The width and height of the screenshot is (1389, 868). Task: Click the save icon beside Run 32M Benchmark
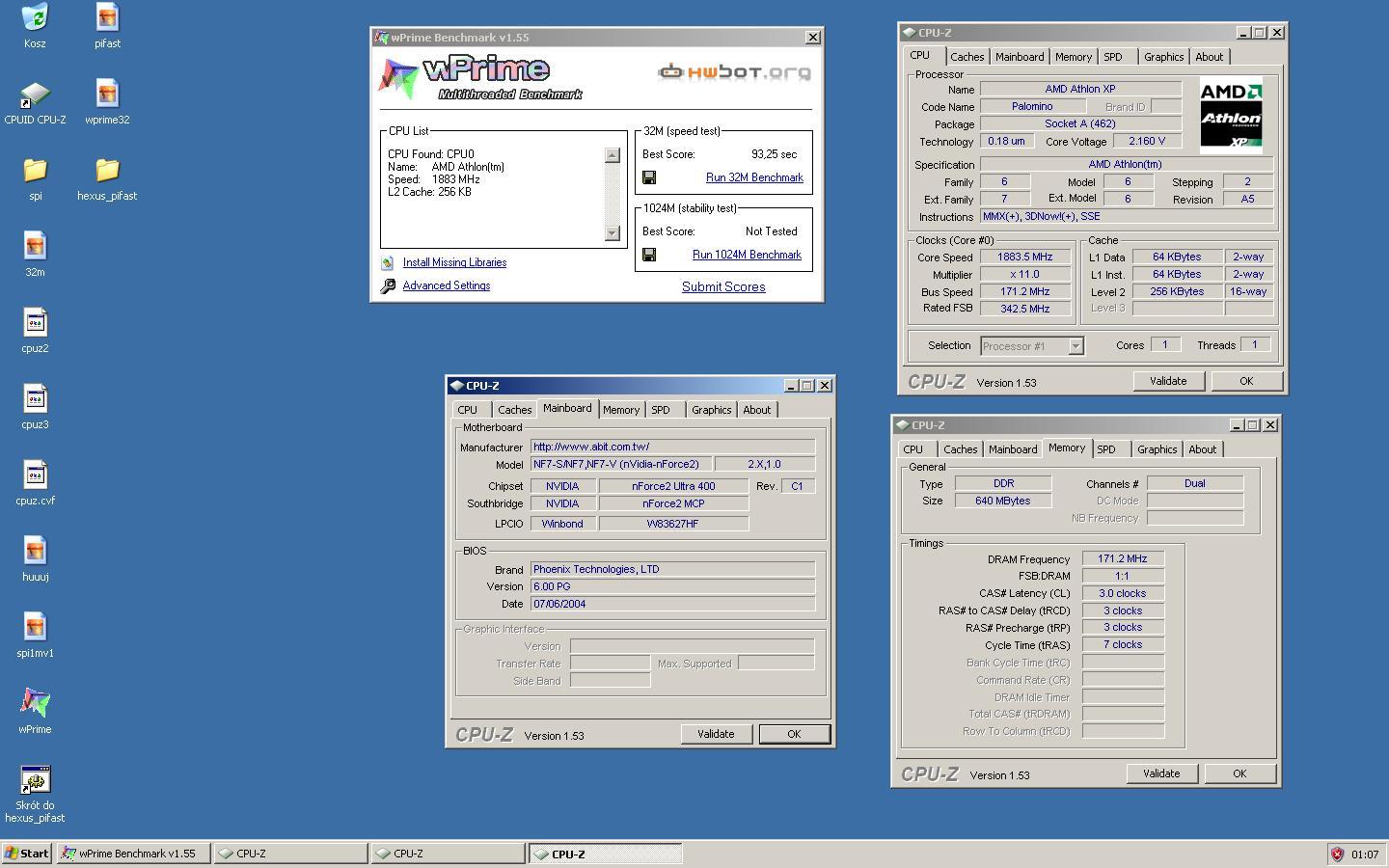[649, 177]
